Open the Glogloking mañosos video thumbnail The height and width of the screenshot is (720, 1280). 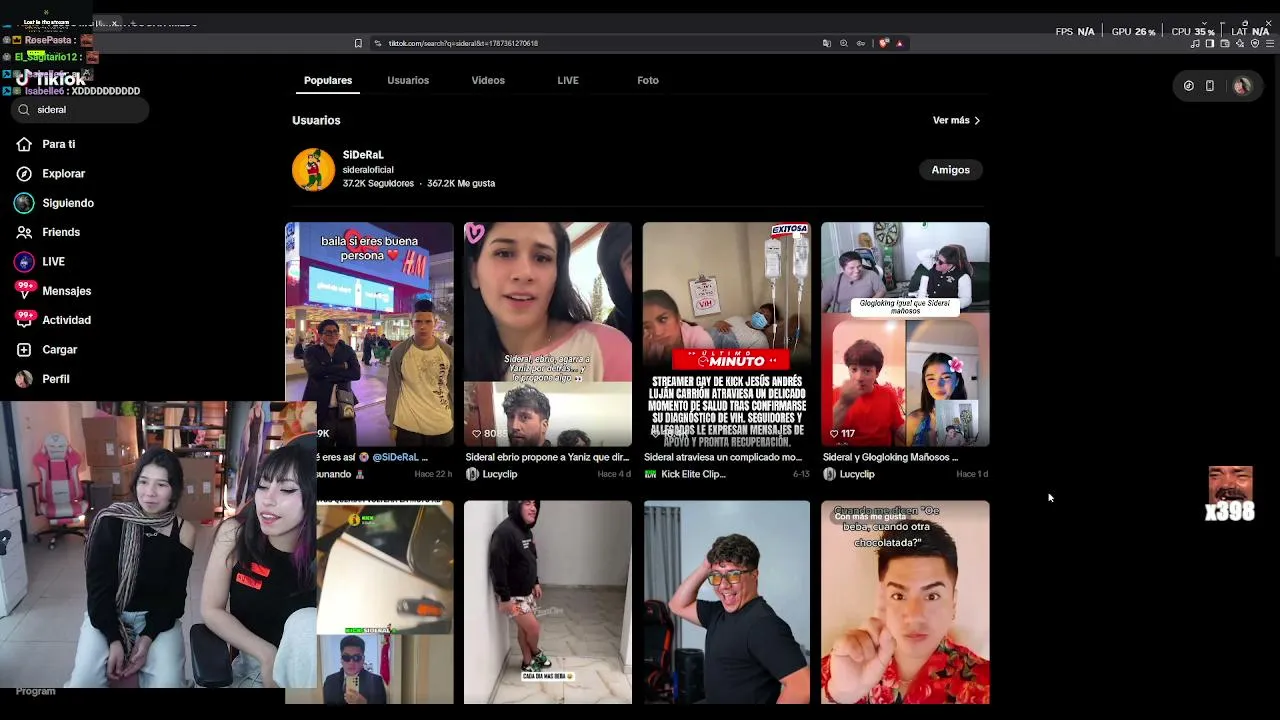pos(905,334)
